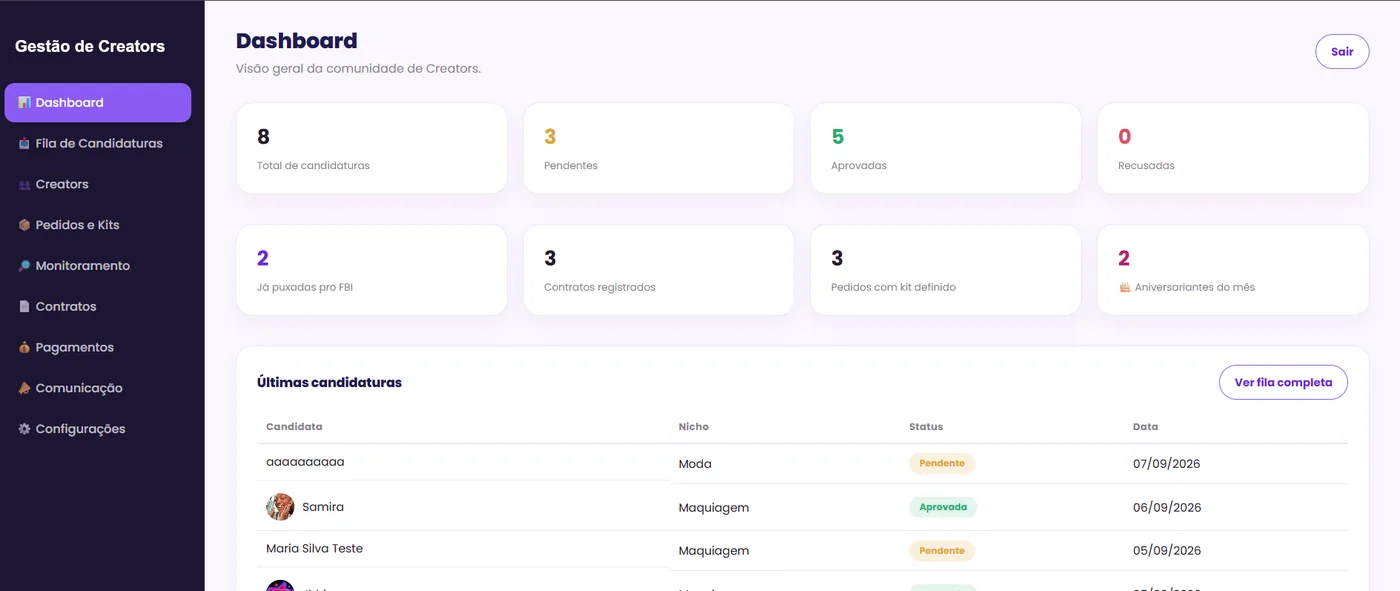Screen dimensions: 1400x591
Task: Open the Dashboard menu item
Action: 98,103
